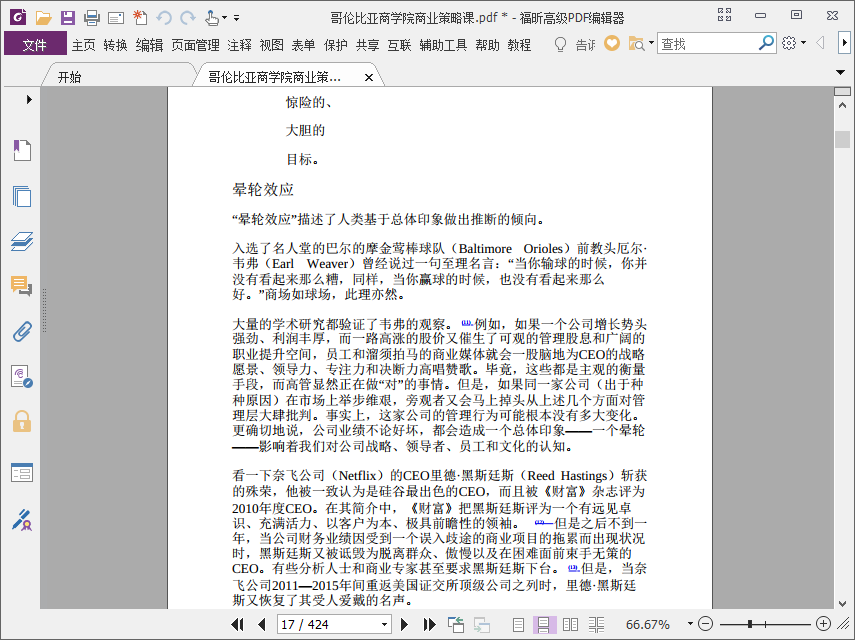Click the first blue footnote link in text
Image resolution: width=855 pixels, height=640 pixels.
click(467, 322)
